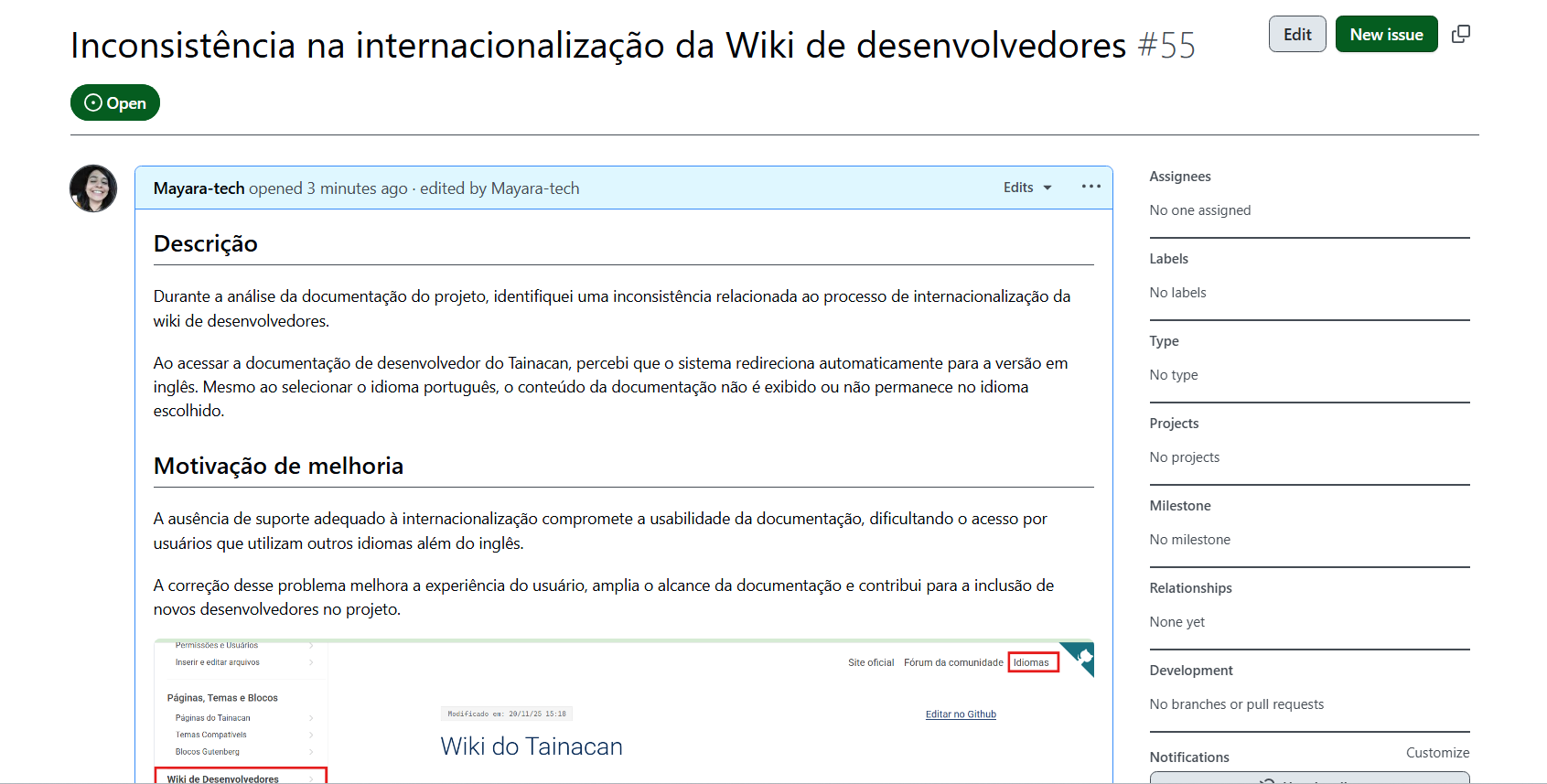Image resolution: width=1547 pixels, height=784 pixels.
Task: Copy the issue link with the copy icon
Action: click(1461, 34)
